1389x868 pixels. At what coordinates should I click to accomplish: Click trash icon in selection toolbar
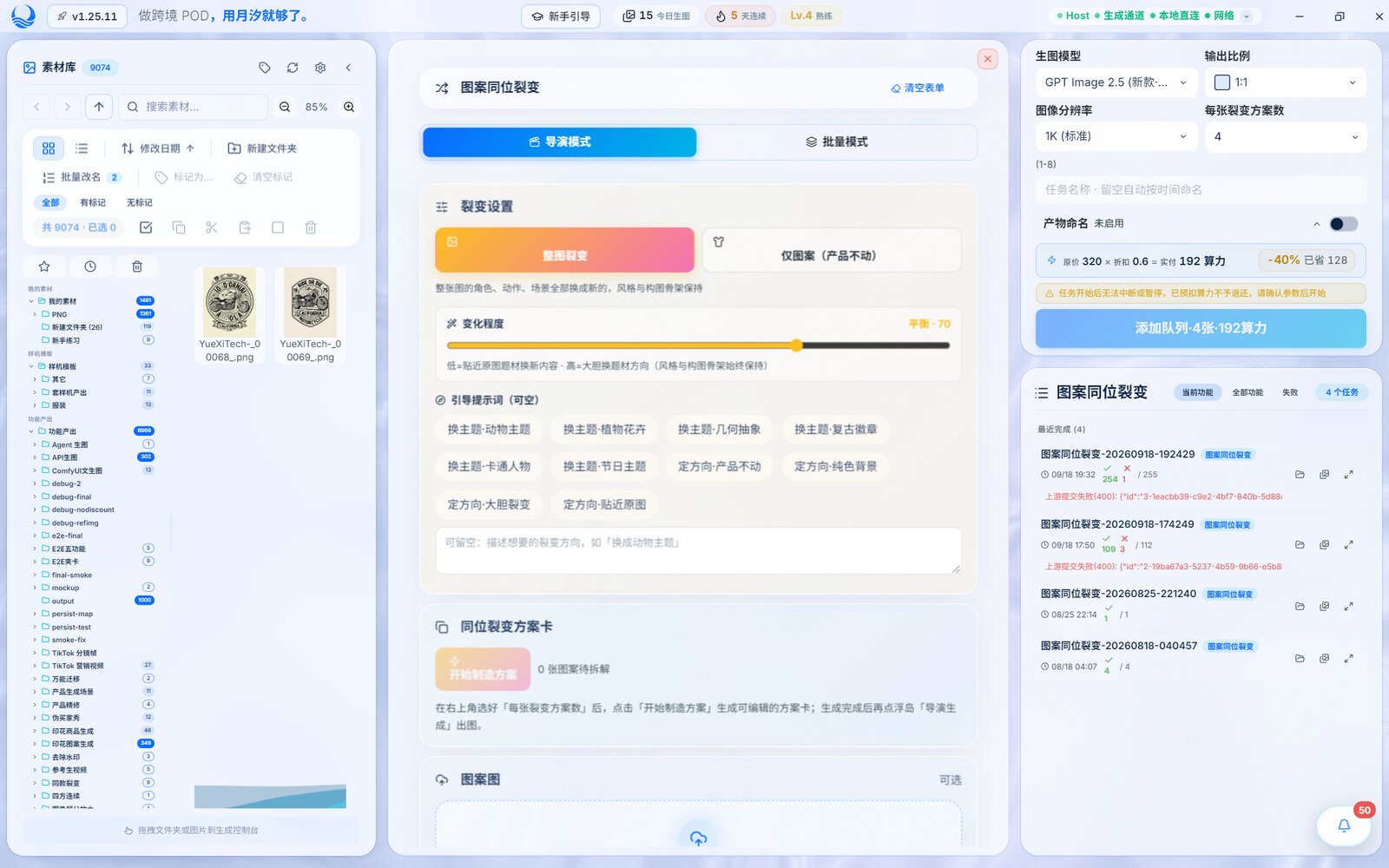[x=311, y=227]
